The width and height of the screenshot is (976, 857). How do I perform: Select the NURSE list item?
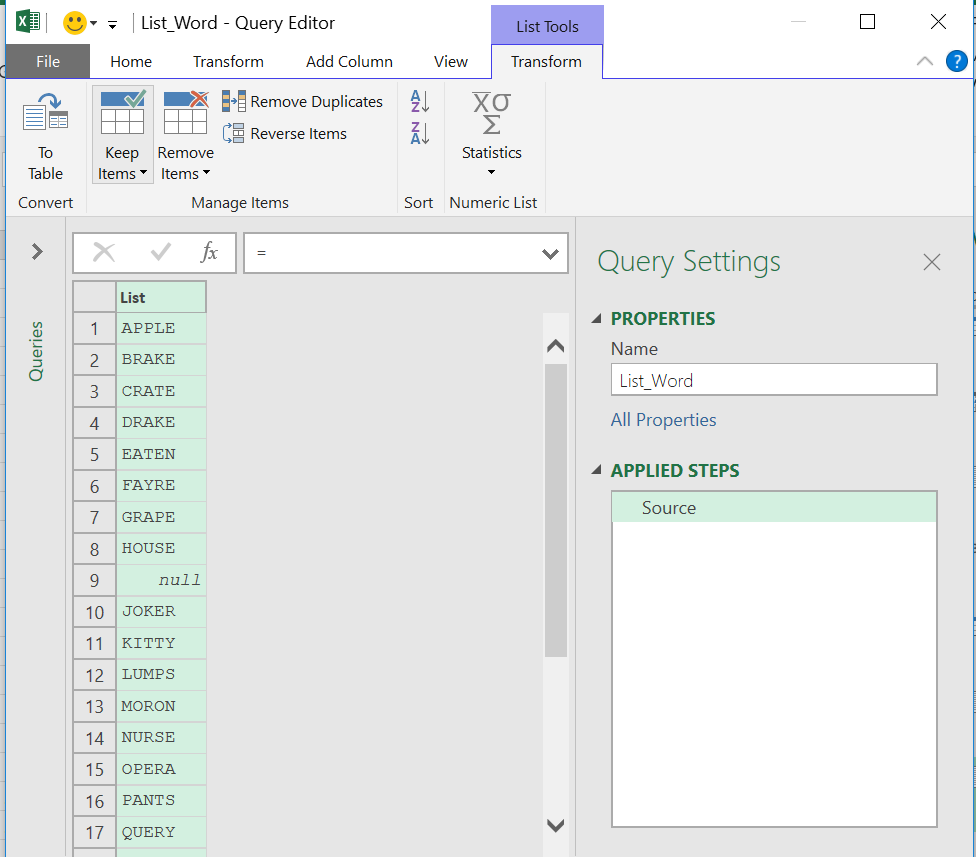tap(161, 737)
